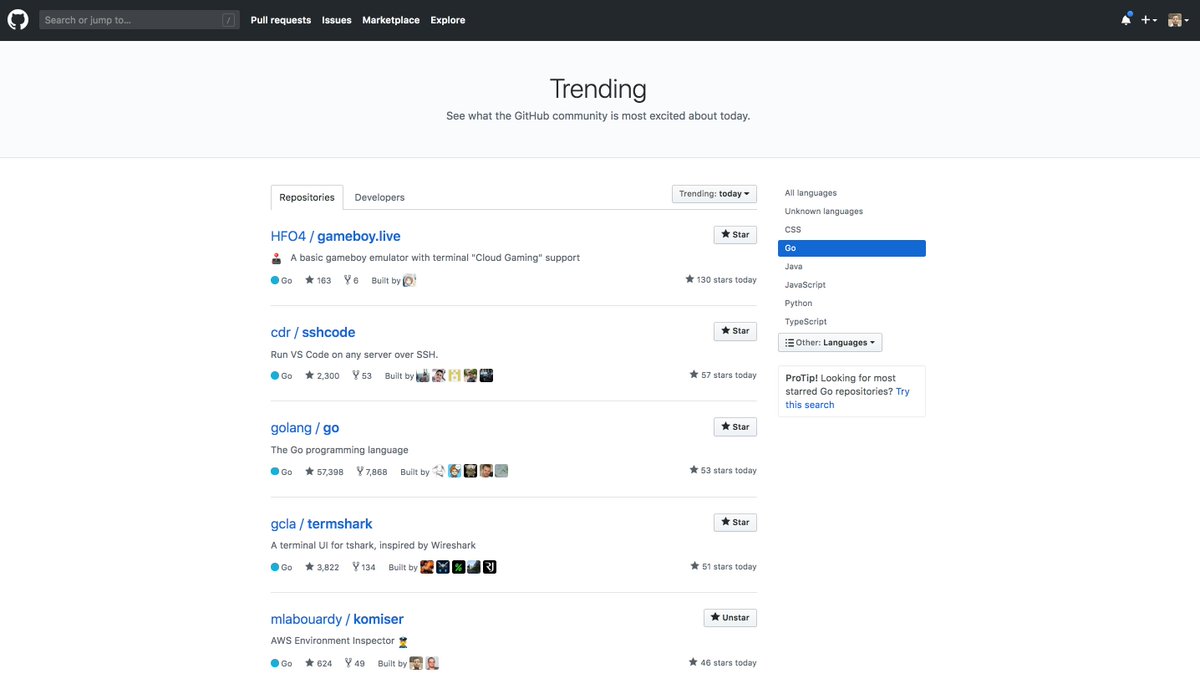Image resolution: width=1200 pixels, height=679 pixels.
Task: Select the highlighted Go language filter
Action: (x=852, y=248)
